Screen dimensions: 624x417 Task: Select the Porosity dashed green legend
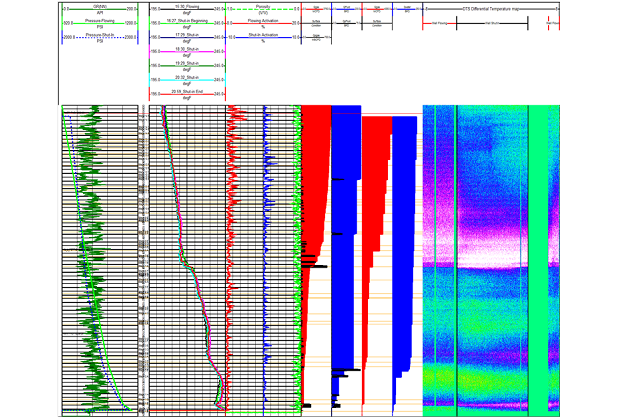263,6
